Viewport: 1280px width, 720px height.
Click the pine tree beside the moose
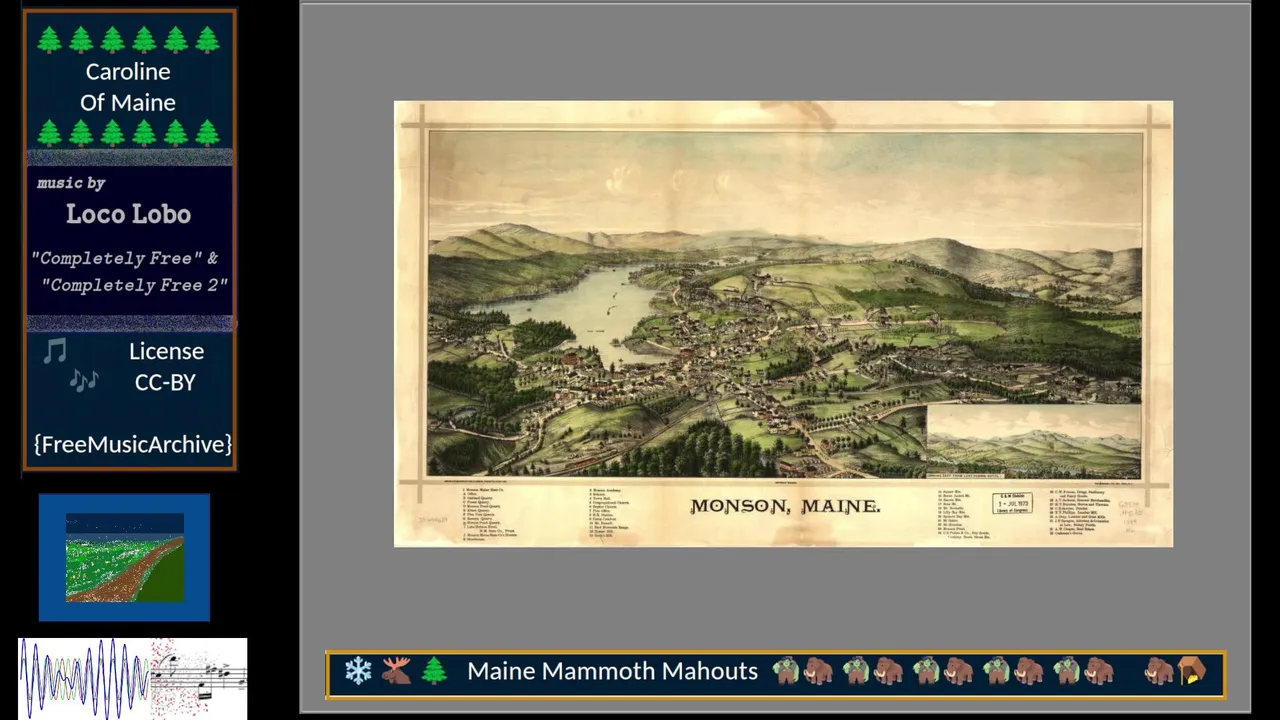tap(434, 671)
